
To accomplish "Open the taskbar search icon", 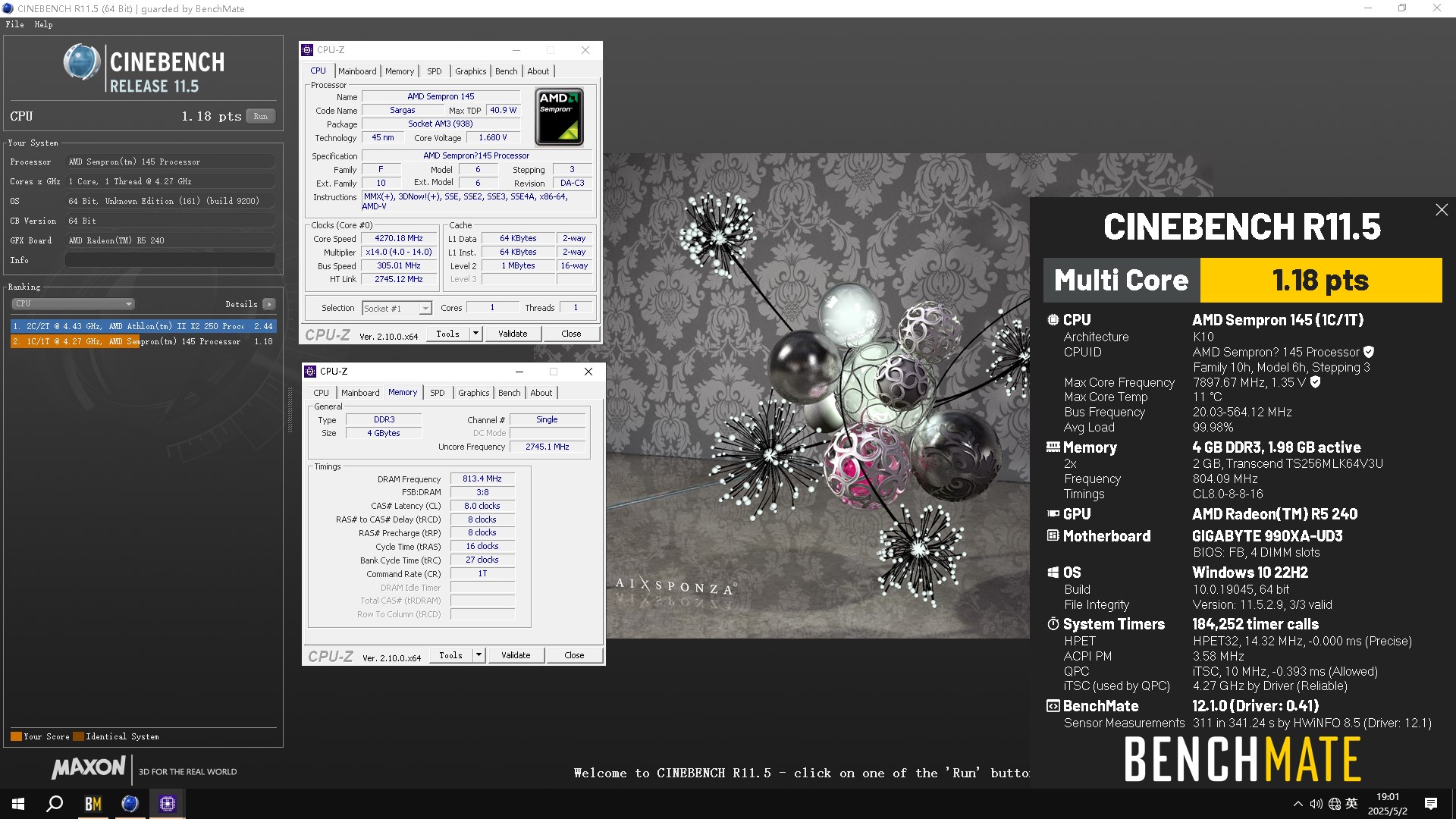I will point(55,804).
